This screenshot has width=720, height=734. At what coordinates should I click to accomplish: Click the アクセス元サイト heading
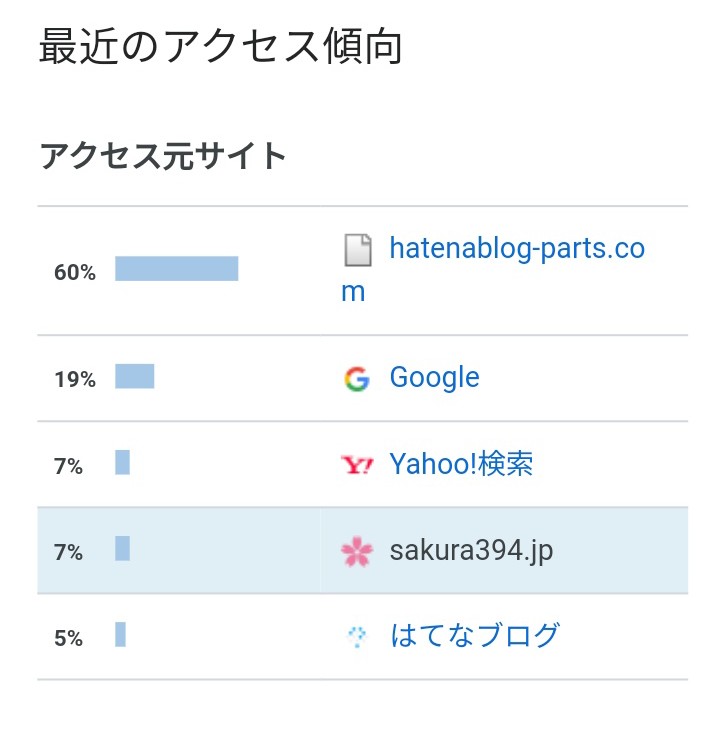coord(162,156)
